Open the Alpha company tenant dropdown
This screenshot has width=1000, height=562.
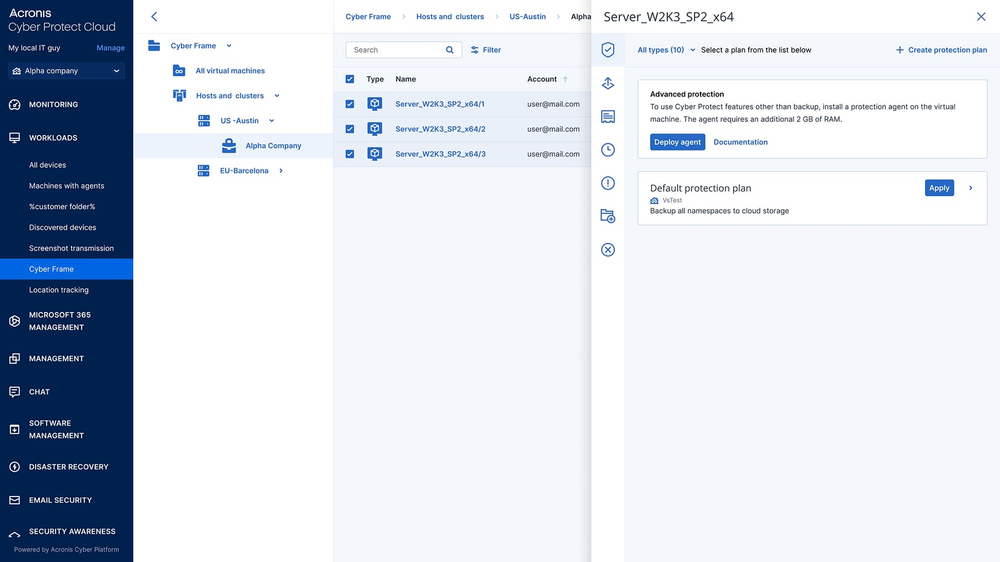click(x=66, y=71)
